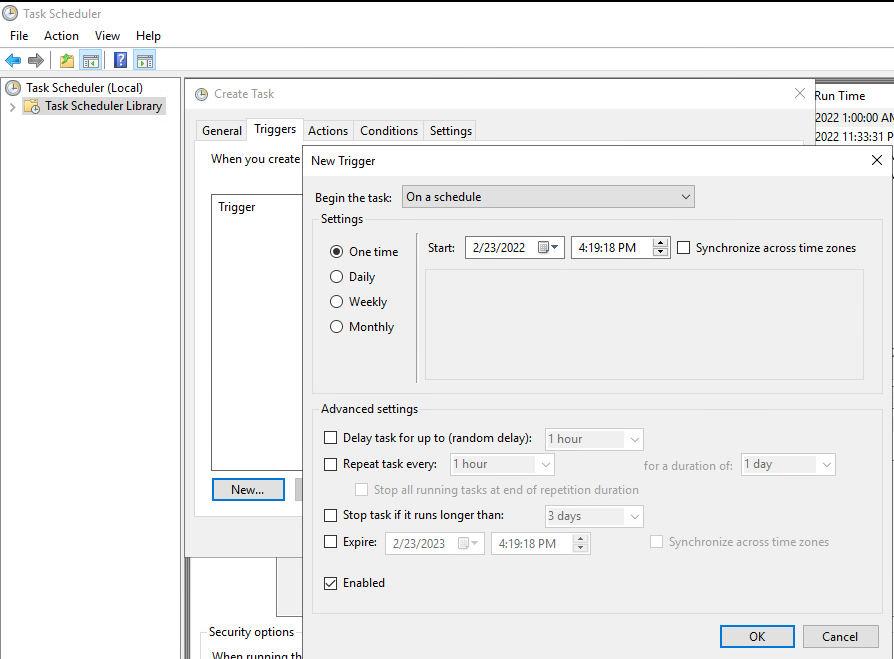
Task: Switch to the Conditions tab
Action: [x=389, y=131]
